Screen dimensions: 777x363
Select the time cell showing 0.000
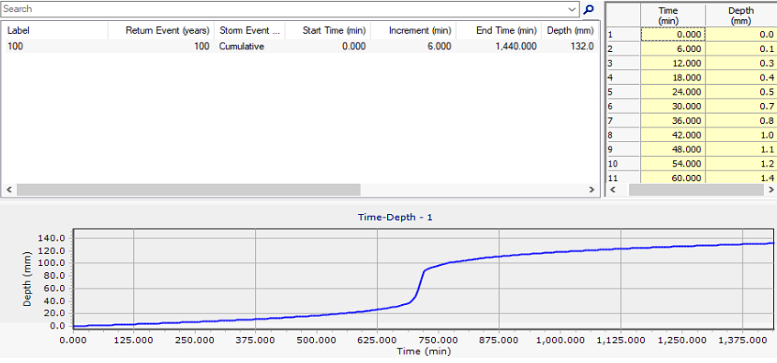(x=673, y=34)
